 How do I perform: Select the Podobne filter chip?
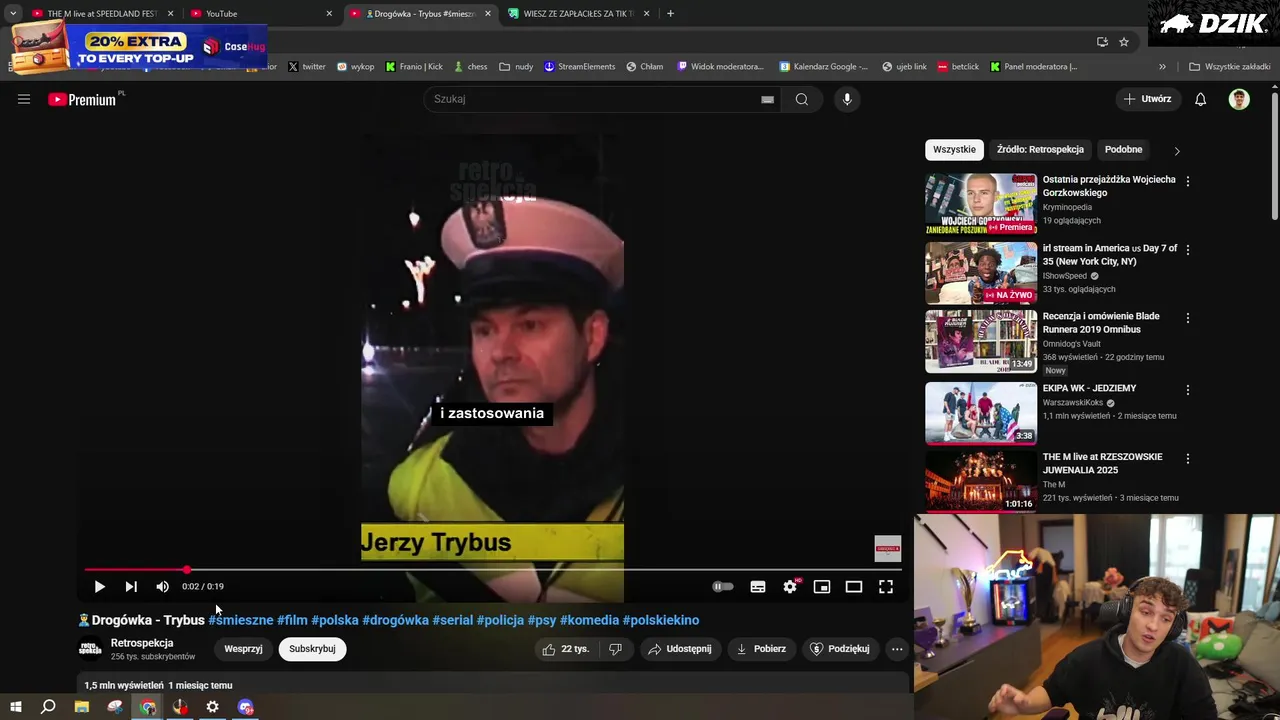coord(1123,150)
